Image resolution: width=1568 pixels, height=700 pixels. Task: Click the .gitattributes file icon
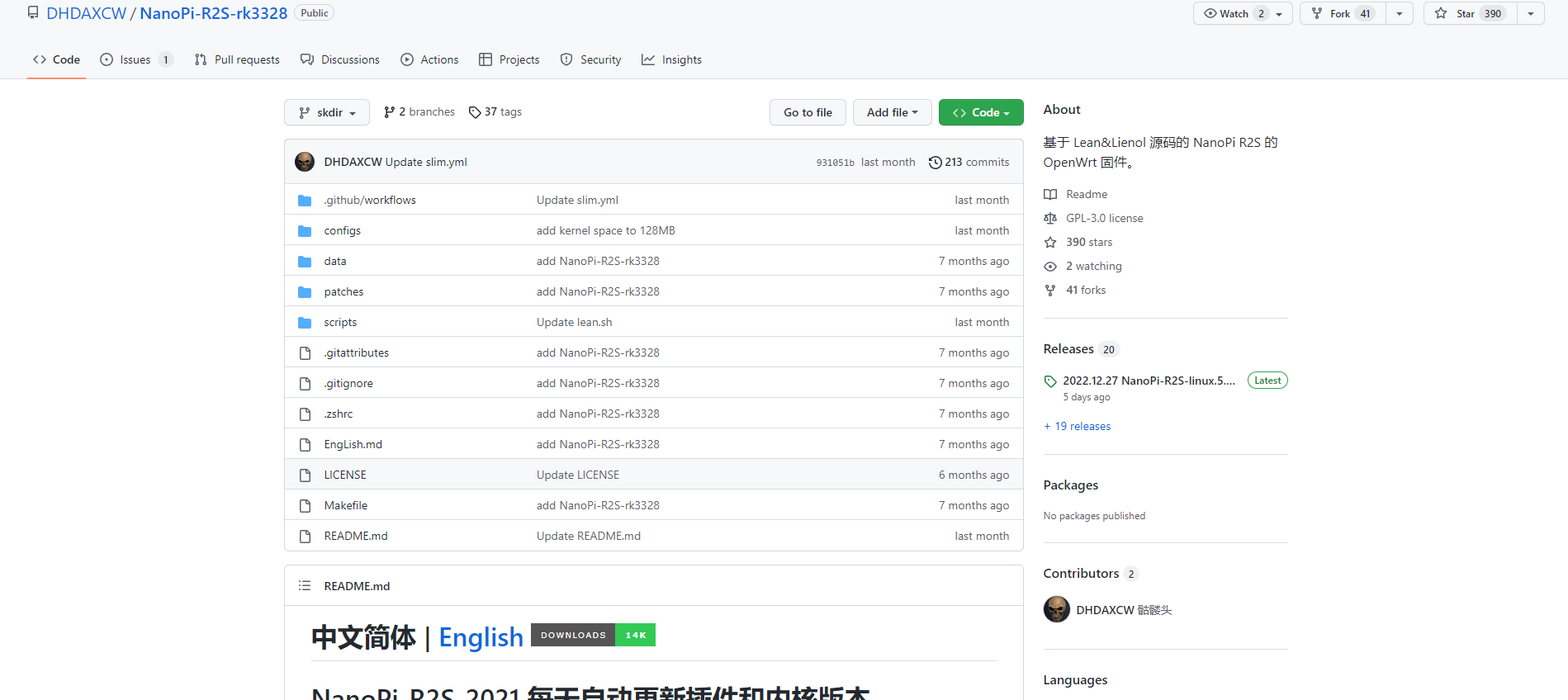[305, 352]
